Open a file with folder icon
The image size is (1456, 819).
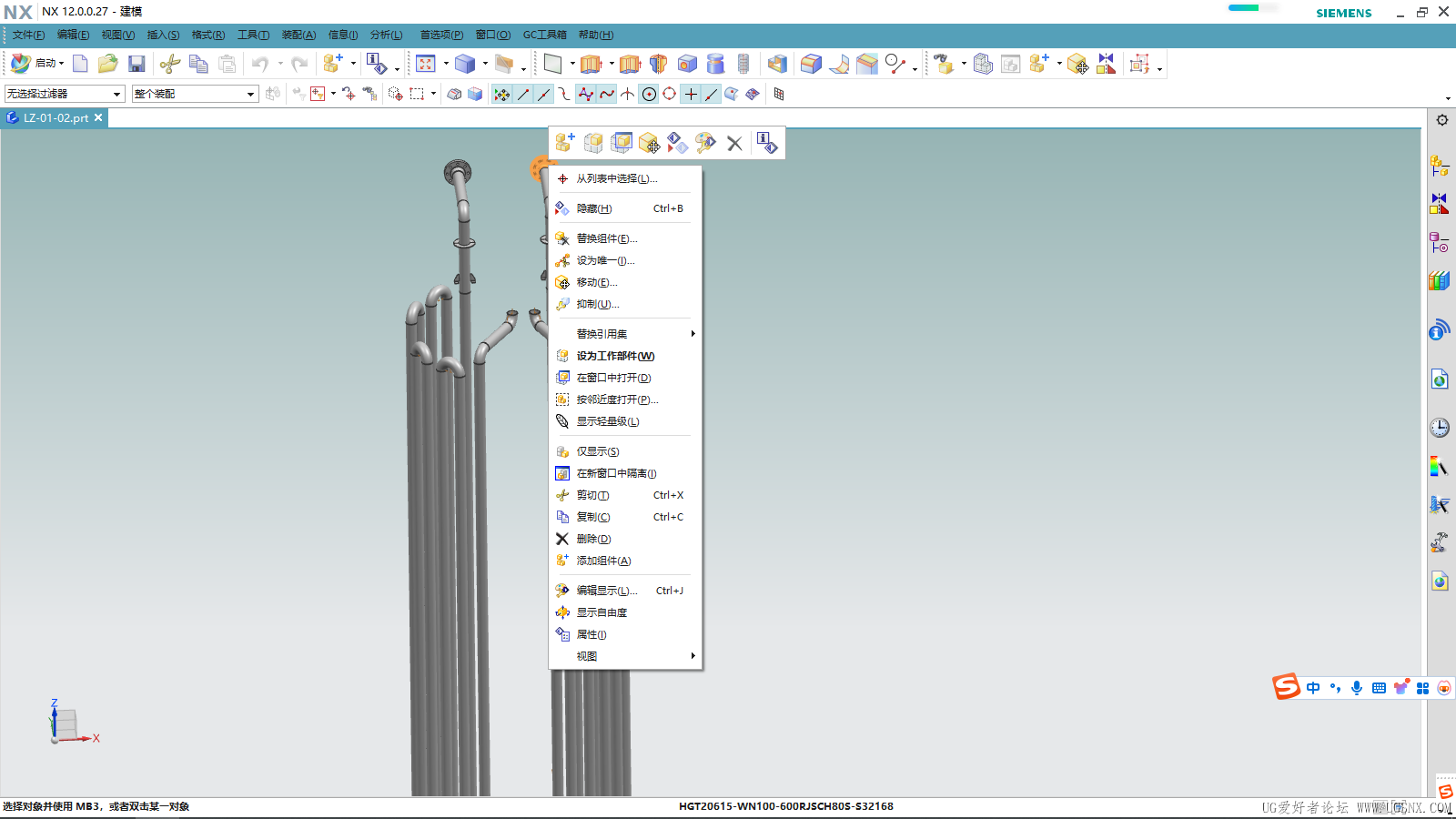coord(108,64)
